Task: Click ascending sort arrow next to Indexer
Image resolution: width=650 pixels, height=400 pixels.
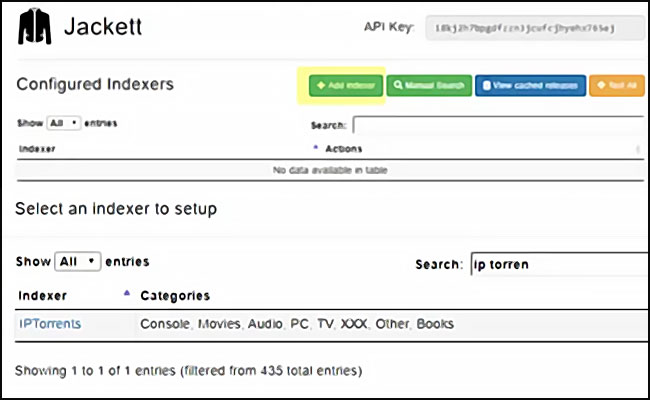Action: [x=127, y=293]
